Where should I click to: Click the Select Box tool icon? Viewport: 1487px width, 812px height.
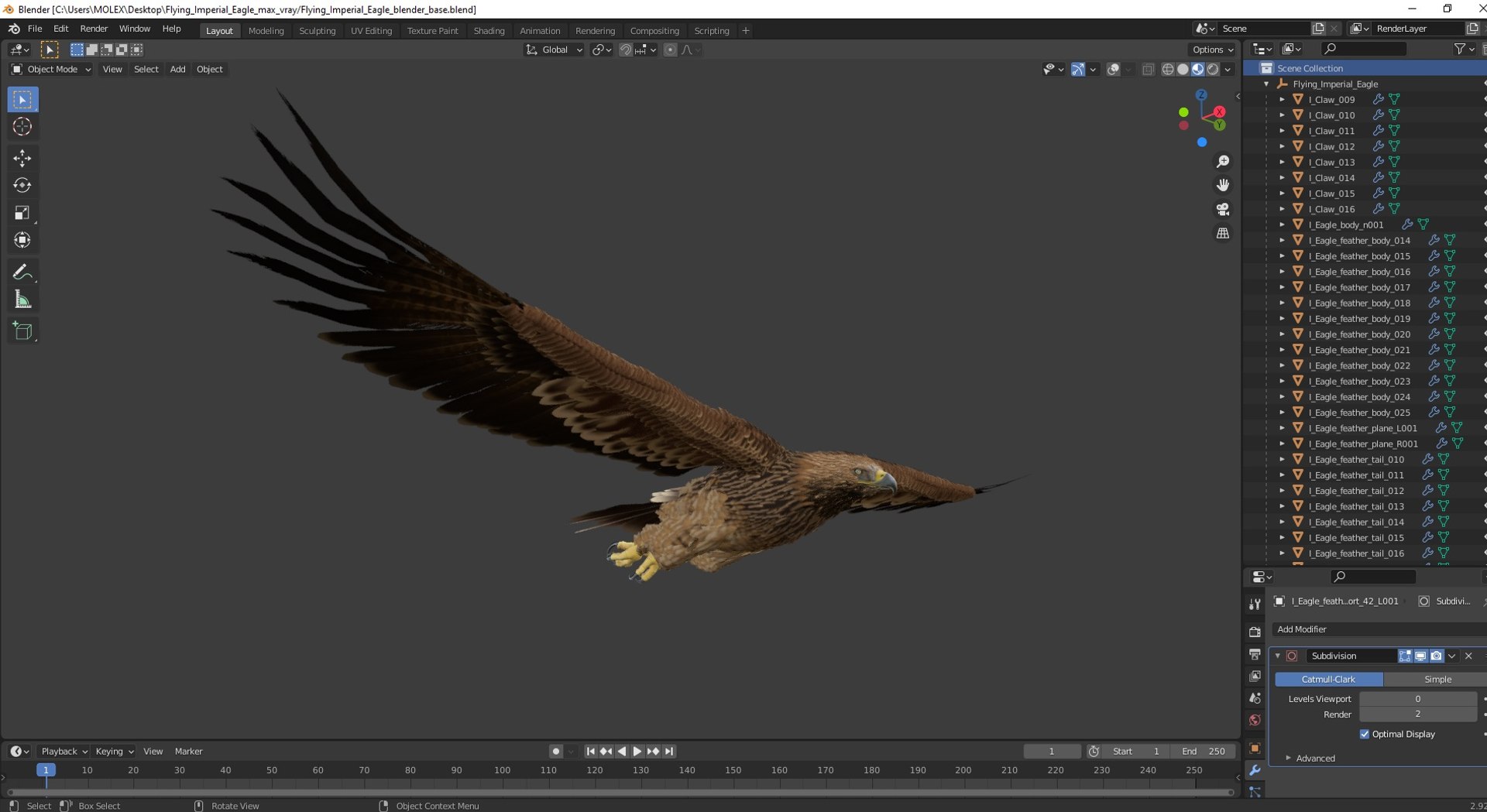coord(22,100)
